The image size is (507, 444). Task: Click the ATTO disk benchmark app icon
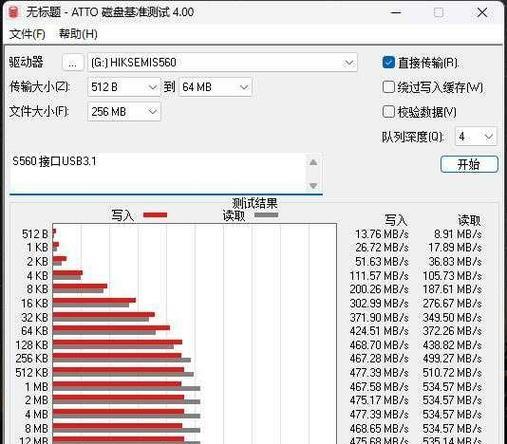coord(13,12)
